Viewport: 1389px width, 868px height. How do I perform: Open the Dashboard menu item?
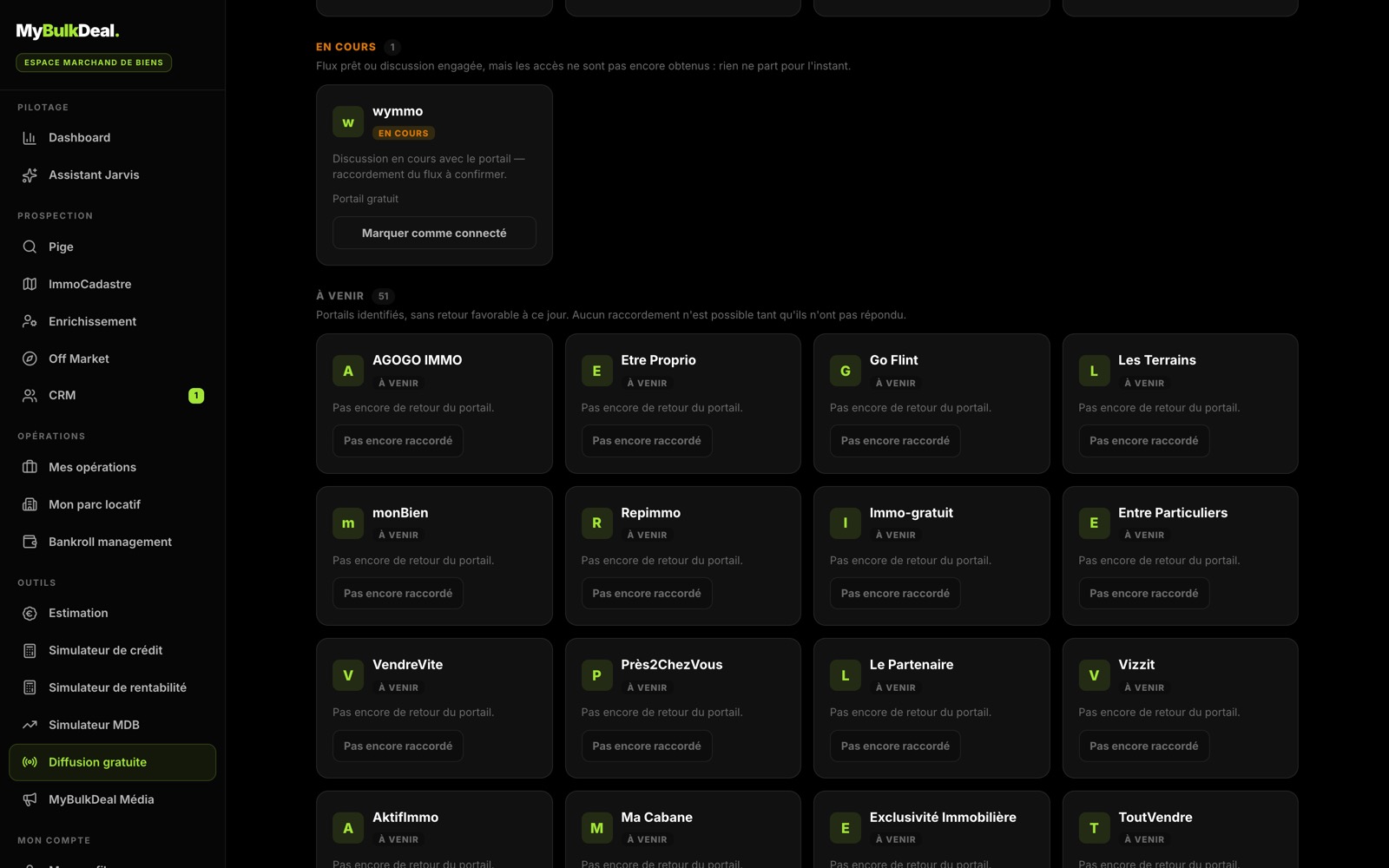pos(113,138)
